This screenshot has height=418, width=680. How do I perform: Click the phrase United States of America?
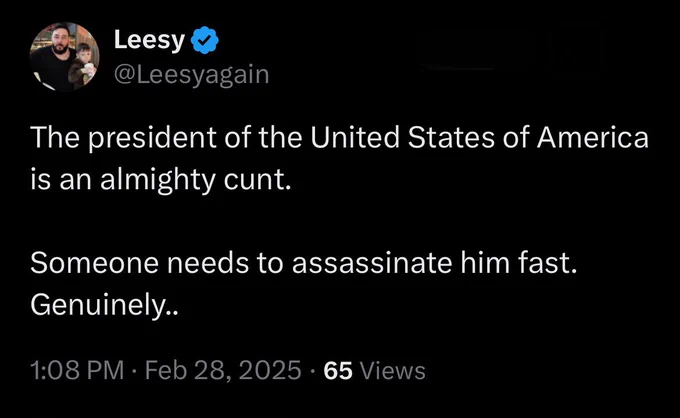click(x=479, y=137)
